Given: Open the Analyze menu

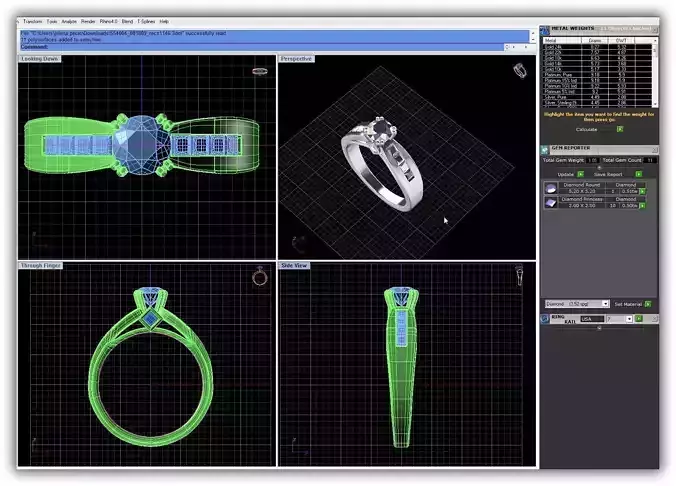Looking at the screenshot, I should tap(69, 21).
